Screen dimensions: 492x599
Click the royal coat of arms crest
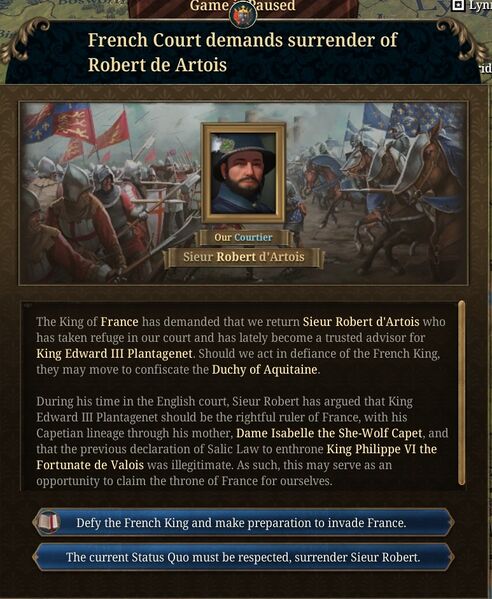pyautogui.click(x=243, y=14)
